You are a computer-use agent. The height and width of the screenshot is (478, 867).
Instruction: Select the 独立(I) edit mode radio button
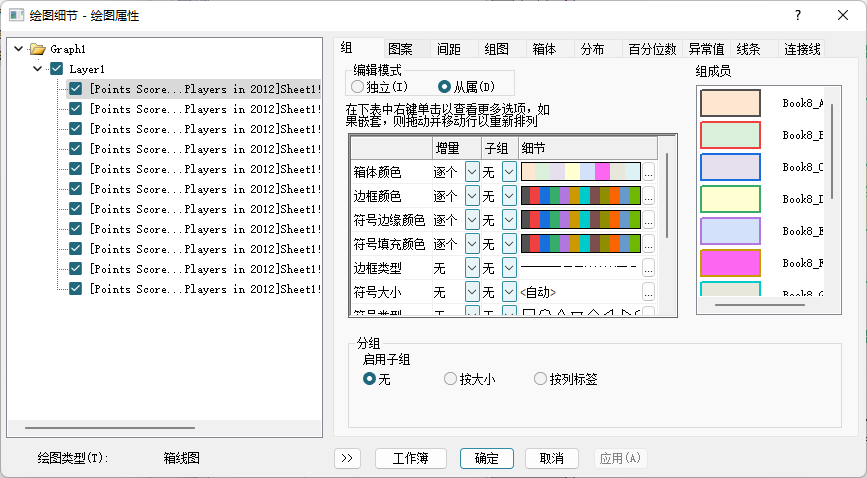[358, 87]
